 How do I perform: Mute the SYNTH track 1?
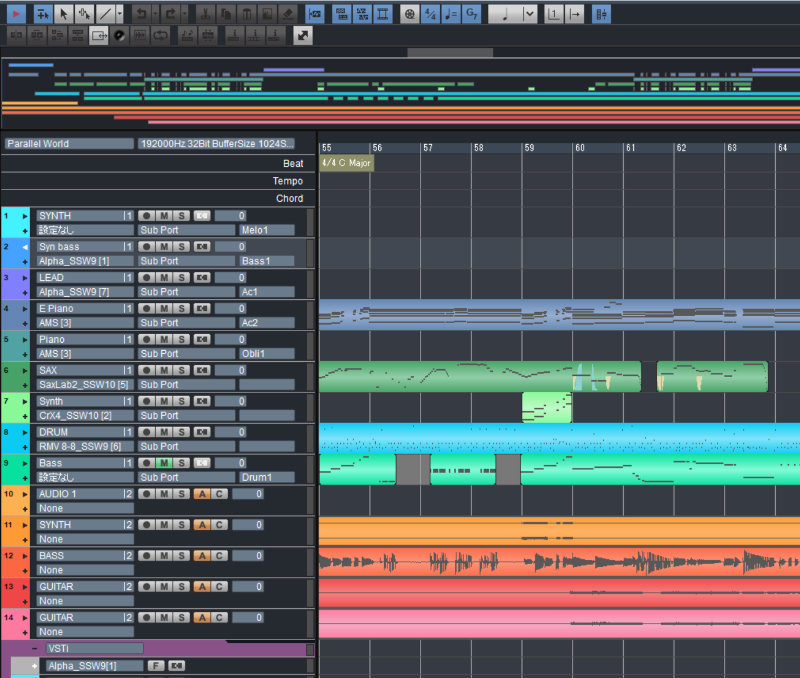[x=164, y=216]
